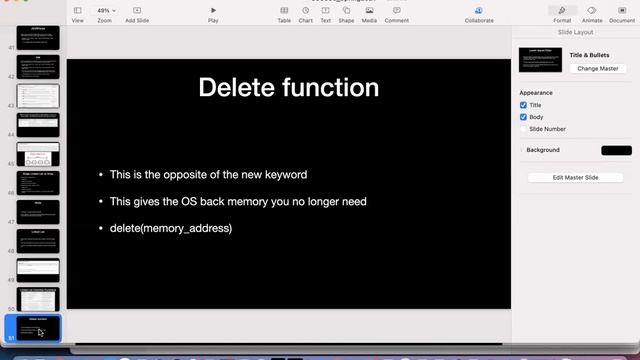Screen dimensions: 640x360
Task: Click the 'Delete function' slide title
Action: [x=289, y=87]
